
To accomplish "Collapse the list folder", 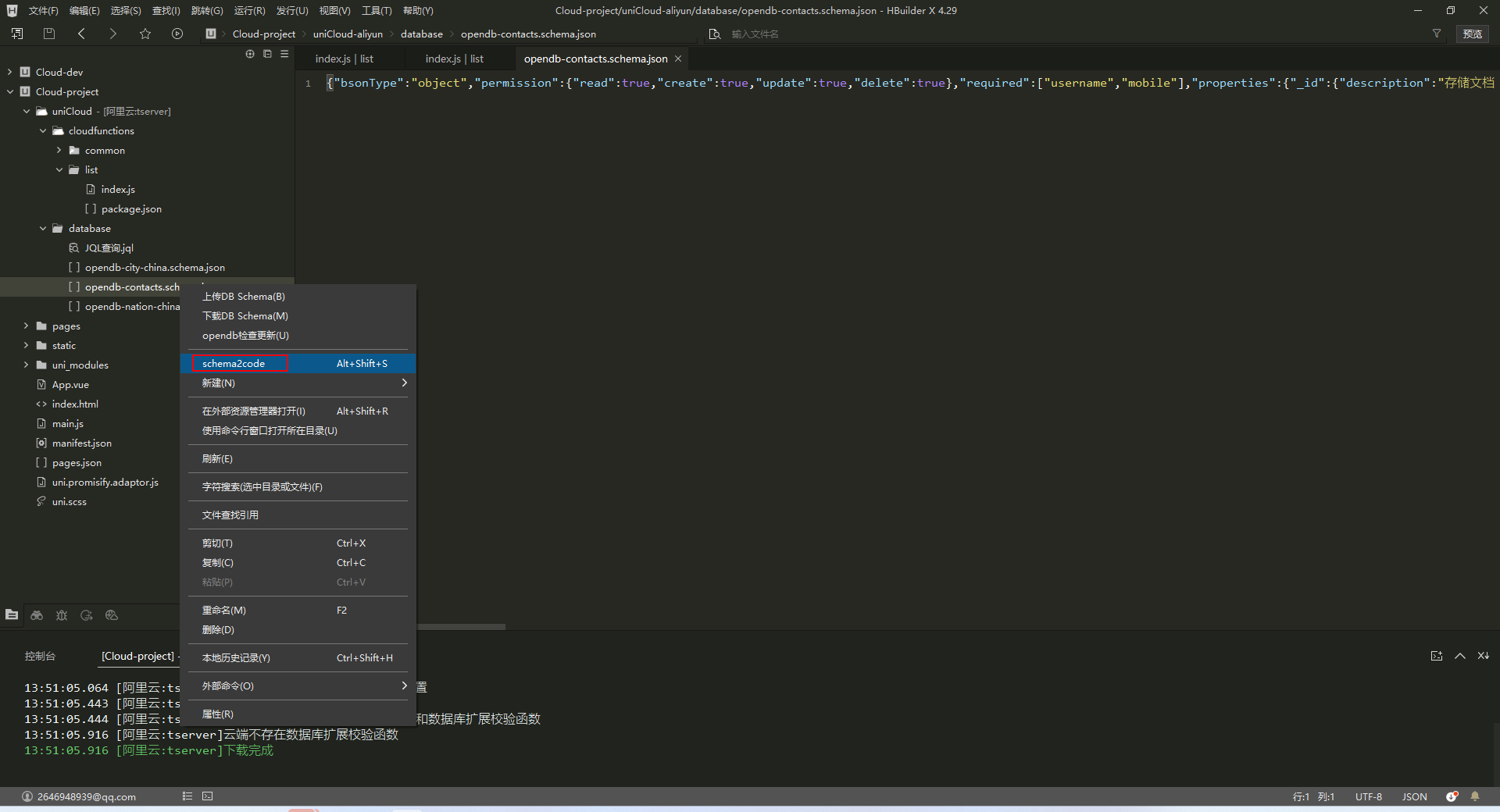I will pos(59,169).
